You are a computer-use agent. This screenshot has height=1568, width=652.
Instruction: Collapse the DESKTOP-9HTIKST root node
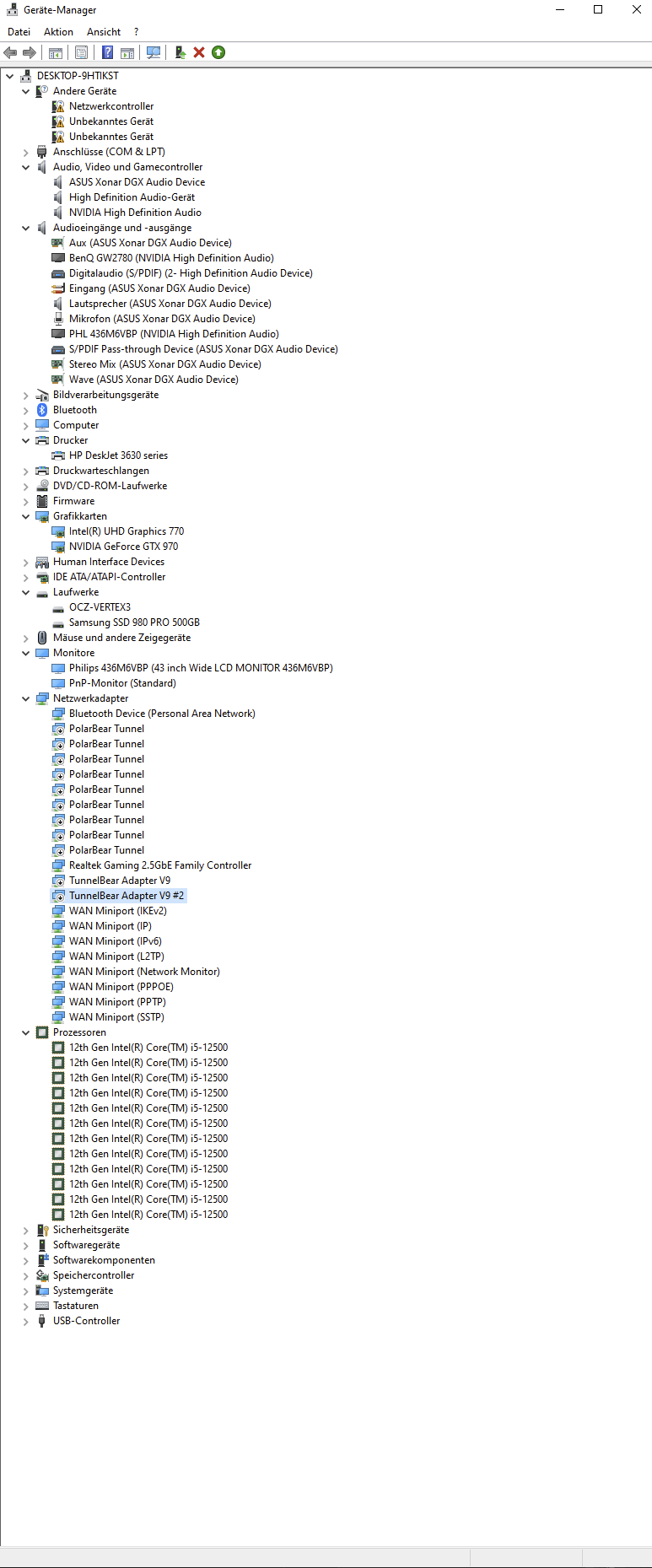pos(9,76)
